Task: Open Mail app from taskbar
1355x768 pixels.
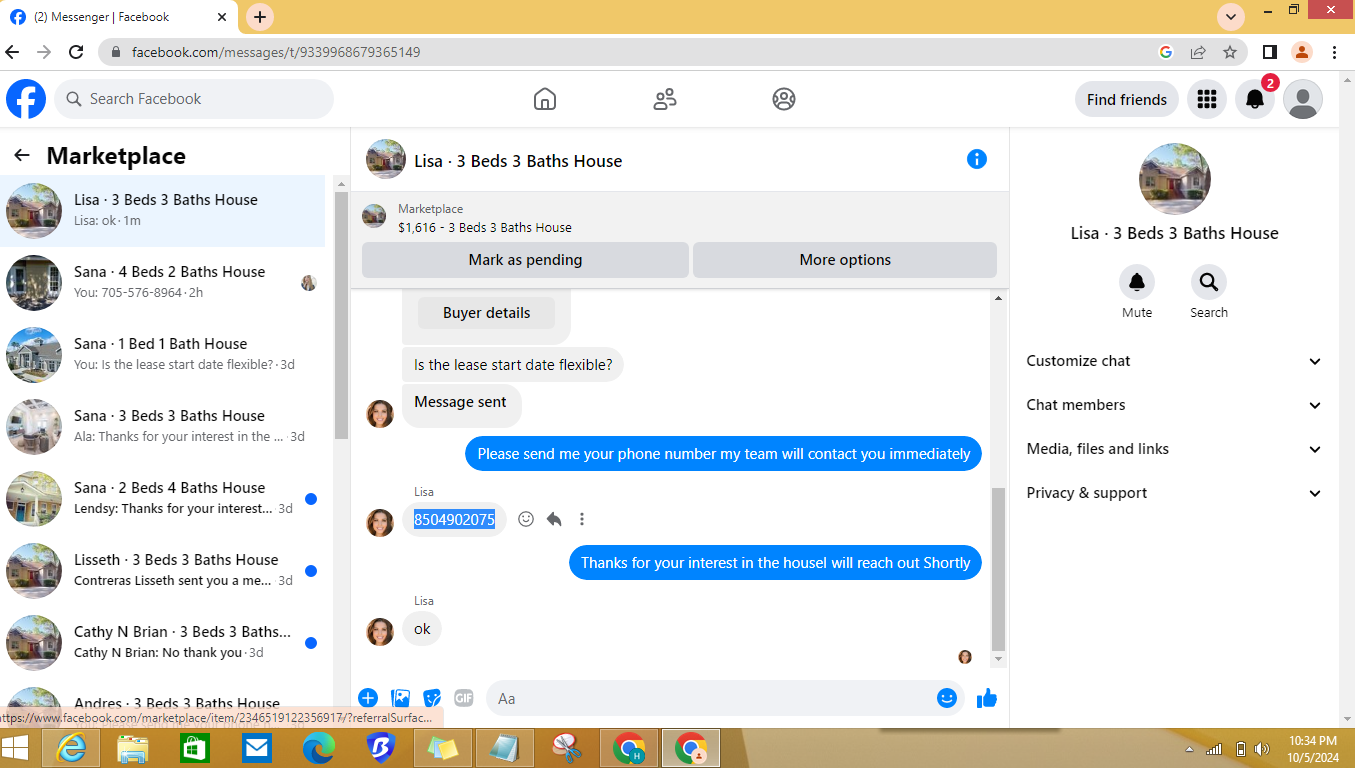Action: click(x=256, y=748)
